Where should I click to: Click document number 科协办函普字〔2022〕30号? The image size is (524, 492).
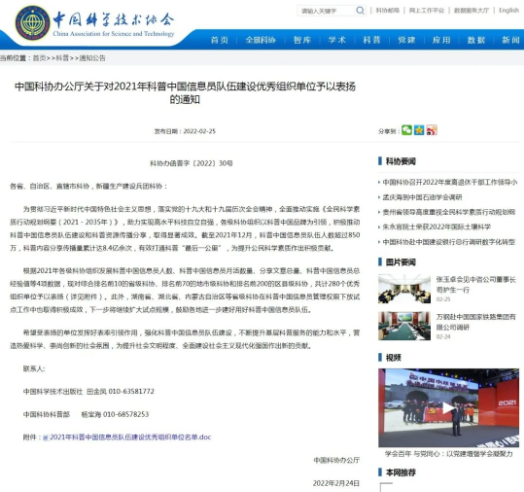(191, 163)
